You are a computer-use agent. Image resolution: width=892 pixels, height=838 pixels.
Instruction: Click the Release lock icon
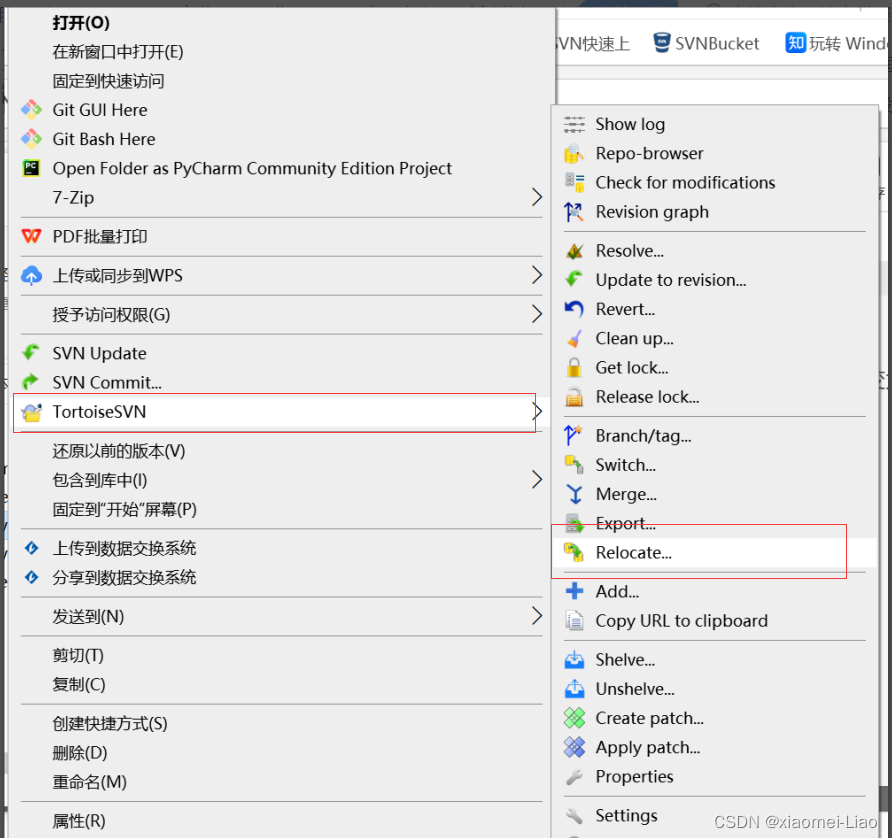tap(574, 397)
